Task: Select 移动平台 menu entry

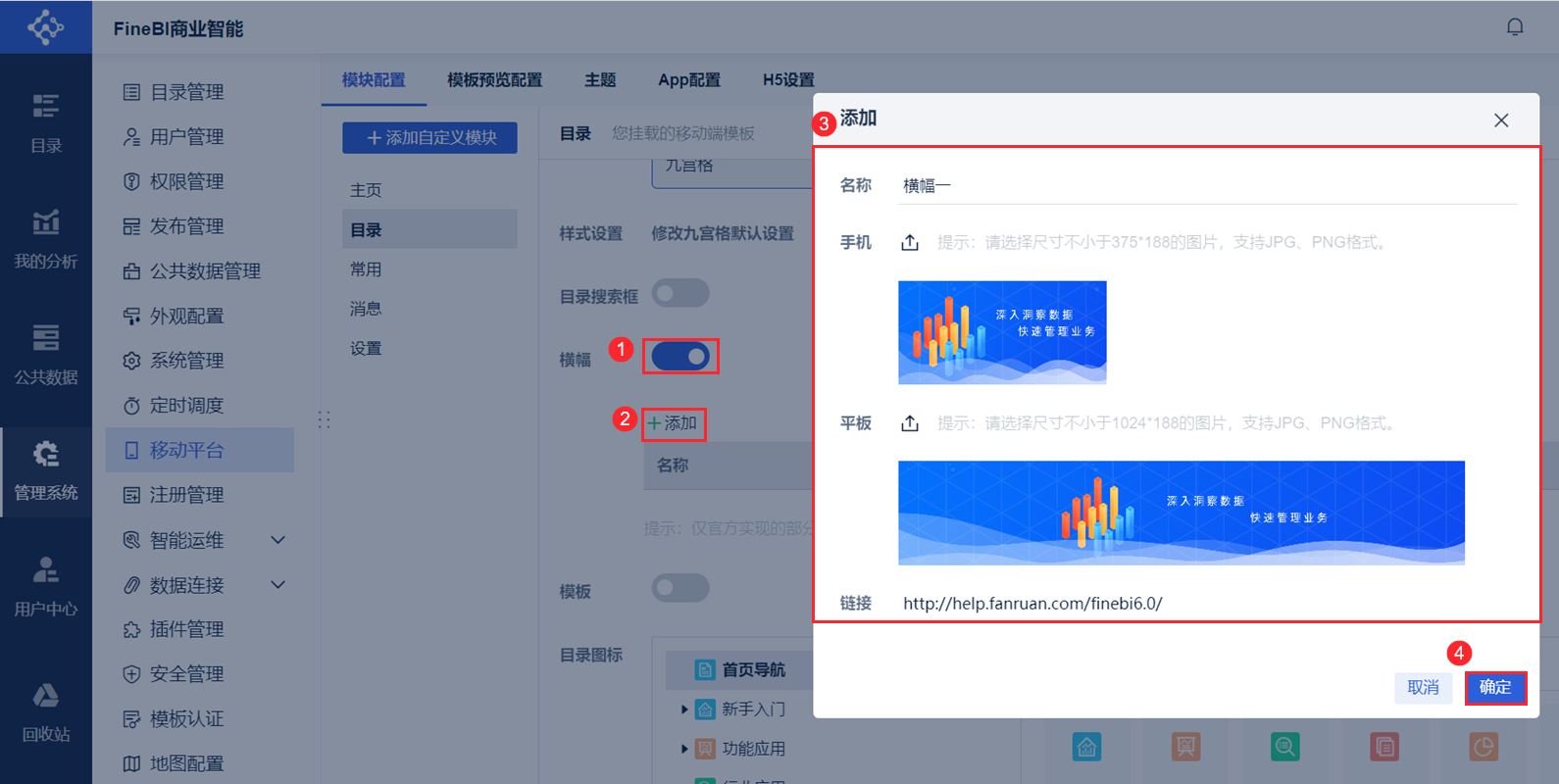Action: click(x=200, y=450)
